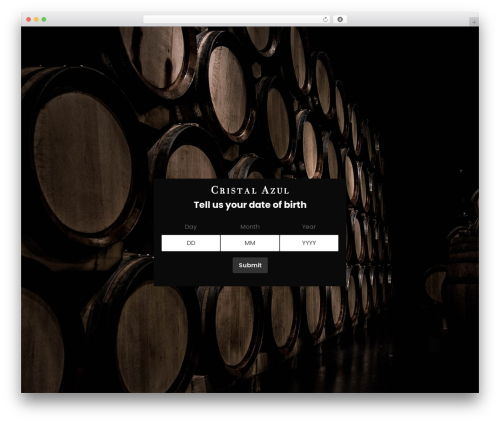Viewport: 500px width, 423px height.
Task: Open a new tab with the plus icon
Action: [474, 22]
